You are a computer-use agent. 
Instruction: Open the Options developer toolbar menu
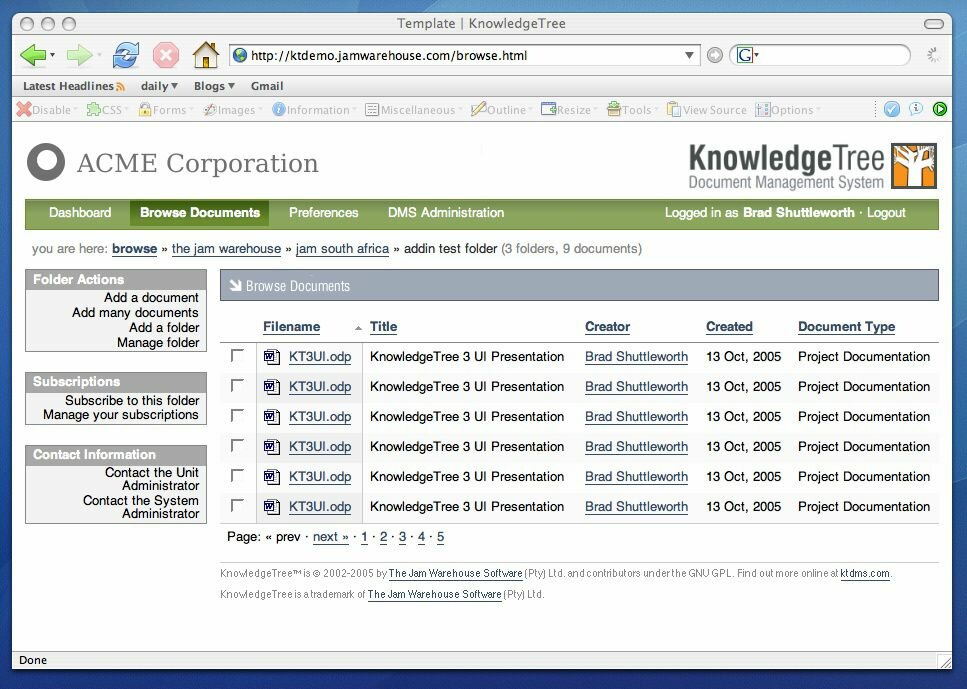pos(788,110)
